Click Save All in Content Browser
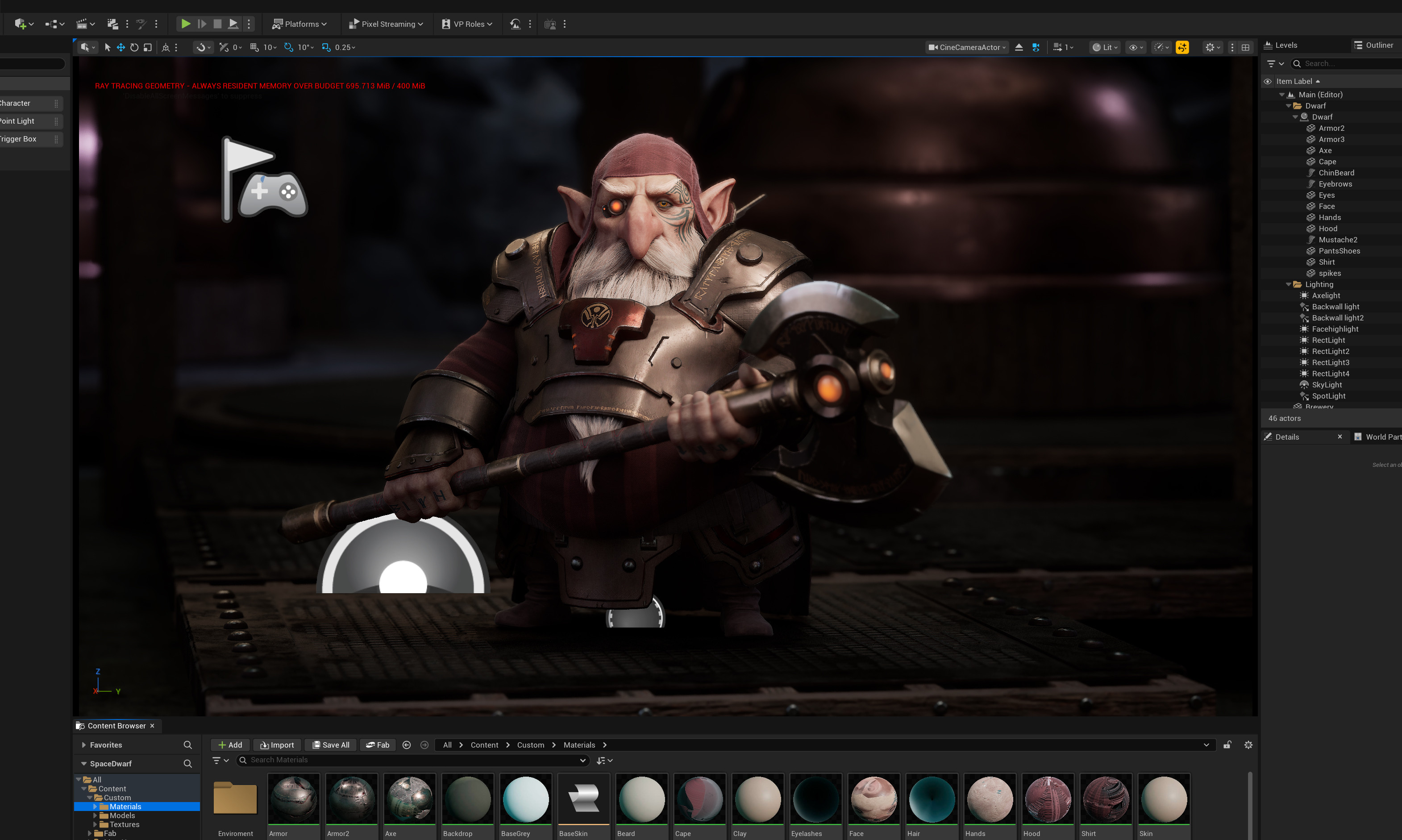Image resolution: width=1402 pixels, height=840 pixels. [331, 745]
